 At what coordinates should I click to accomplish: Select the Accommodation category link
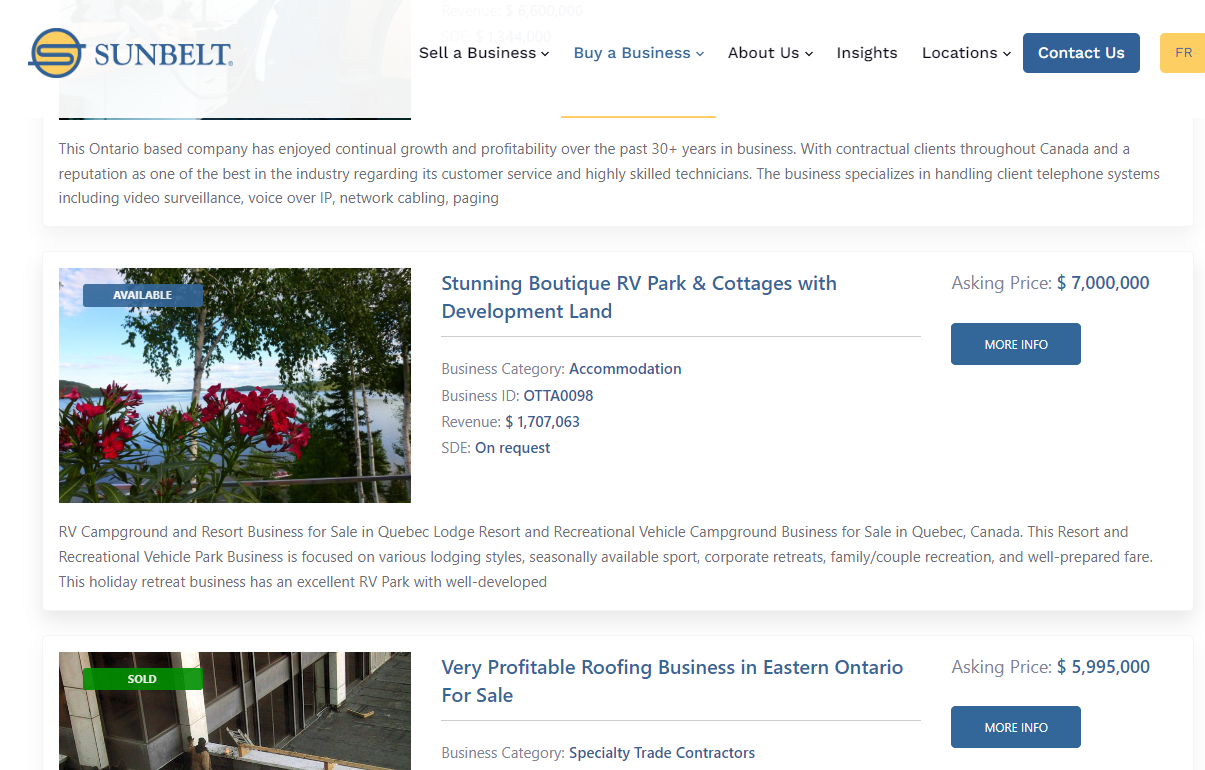625,369
